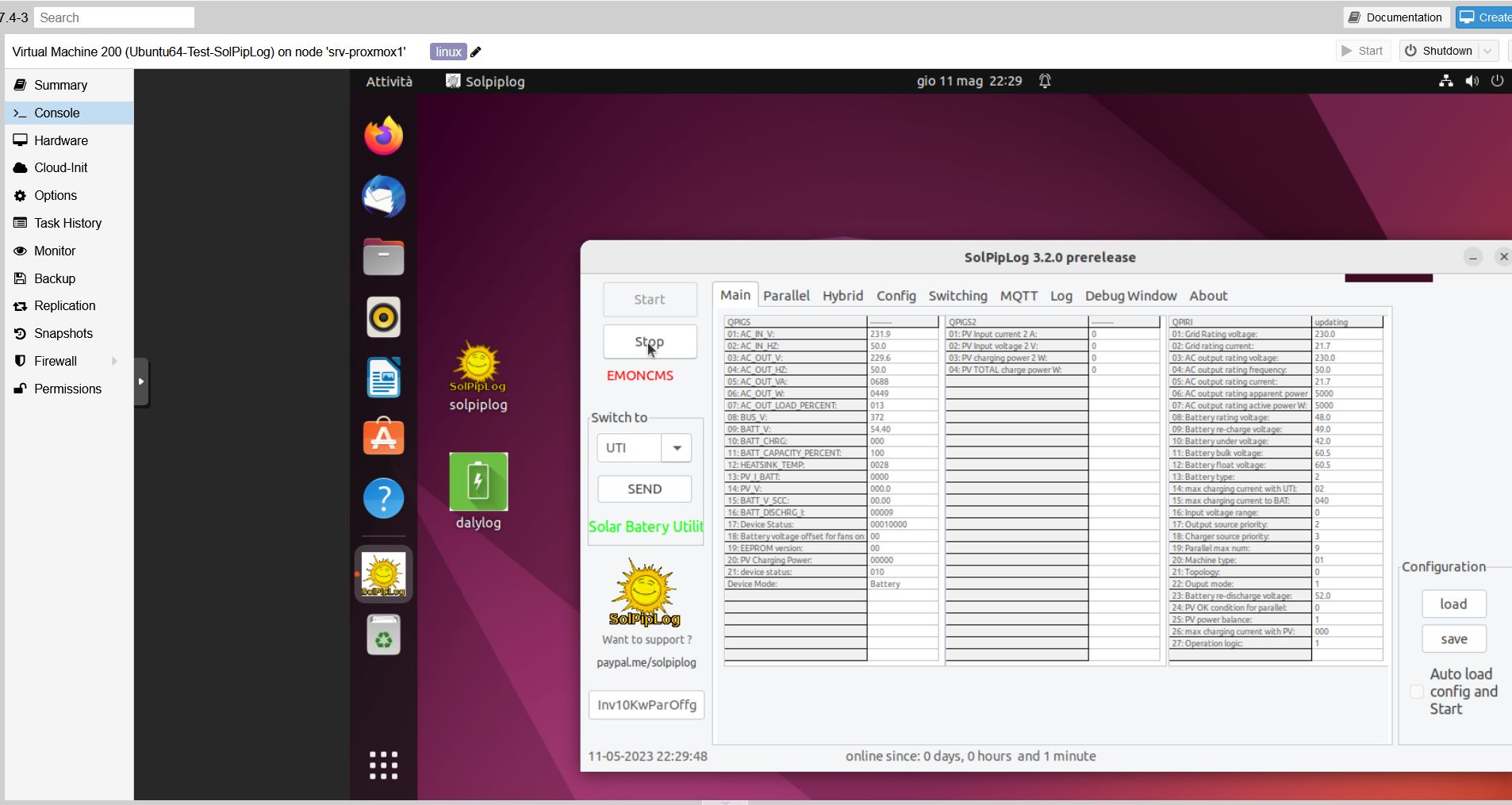The width and height of the screenshot is (1512, 805).
Task: Click the Stop button in SolPipLog
Action: (650, 342)
